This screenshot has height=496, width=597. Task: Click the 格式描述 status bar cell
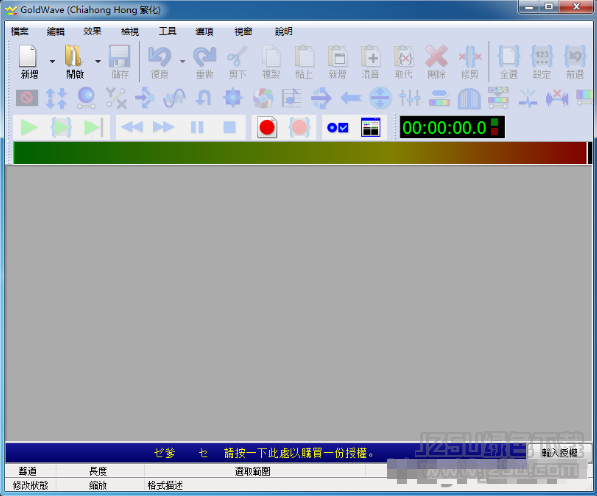pyautogui.click(x=165, y=485)
